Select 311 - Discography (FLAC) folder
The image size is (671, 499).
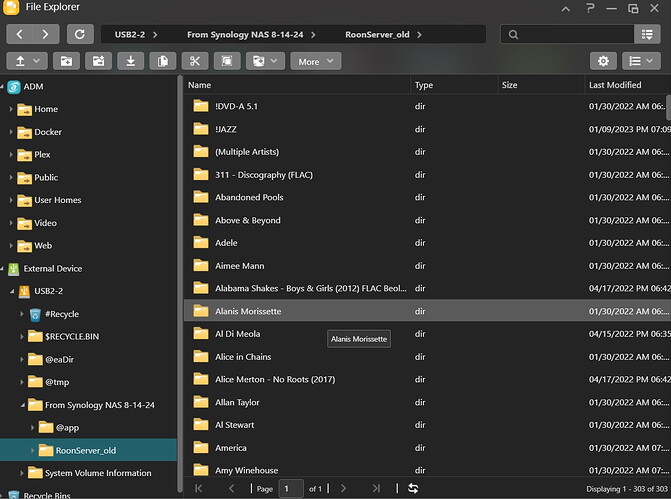(425, 175)
